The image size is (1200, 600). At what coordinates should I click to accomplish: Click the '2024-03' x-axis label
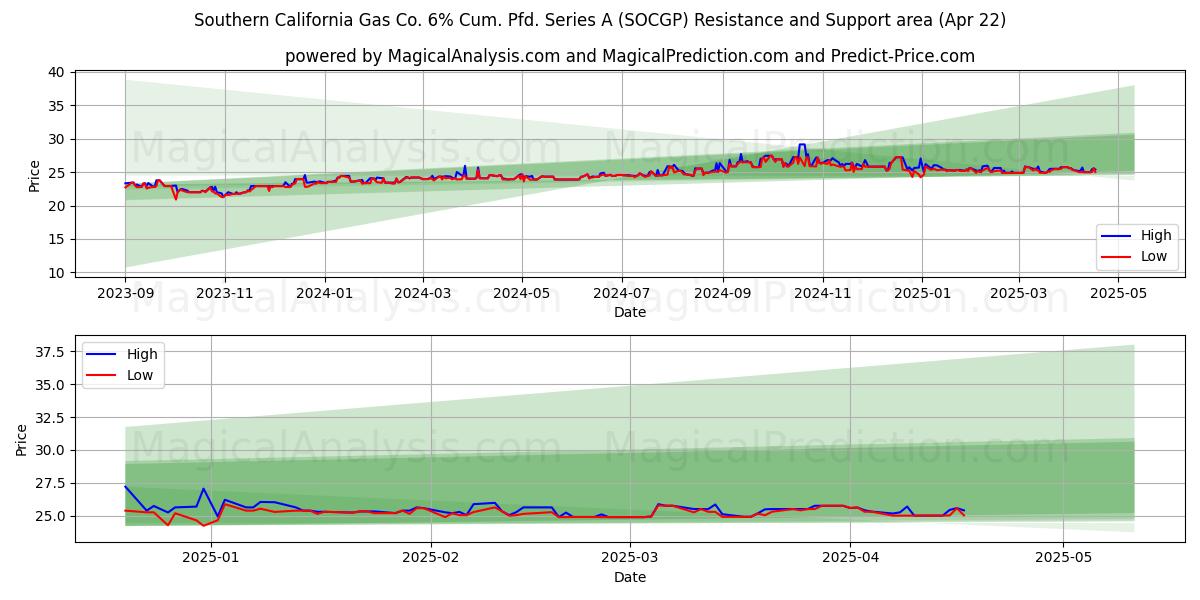[x=422, y=294]
